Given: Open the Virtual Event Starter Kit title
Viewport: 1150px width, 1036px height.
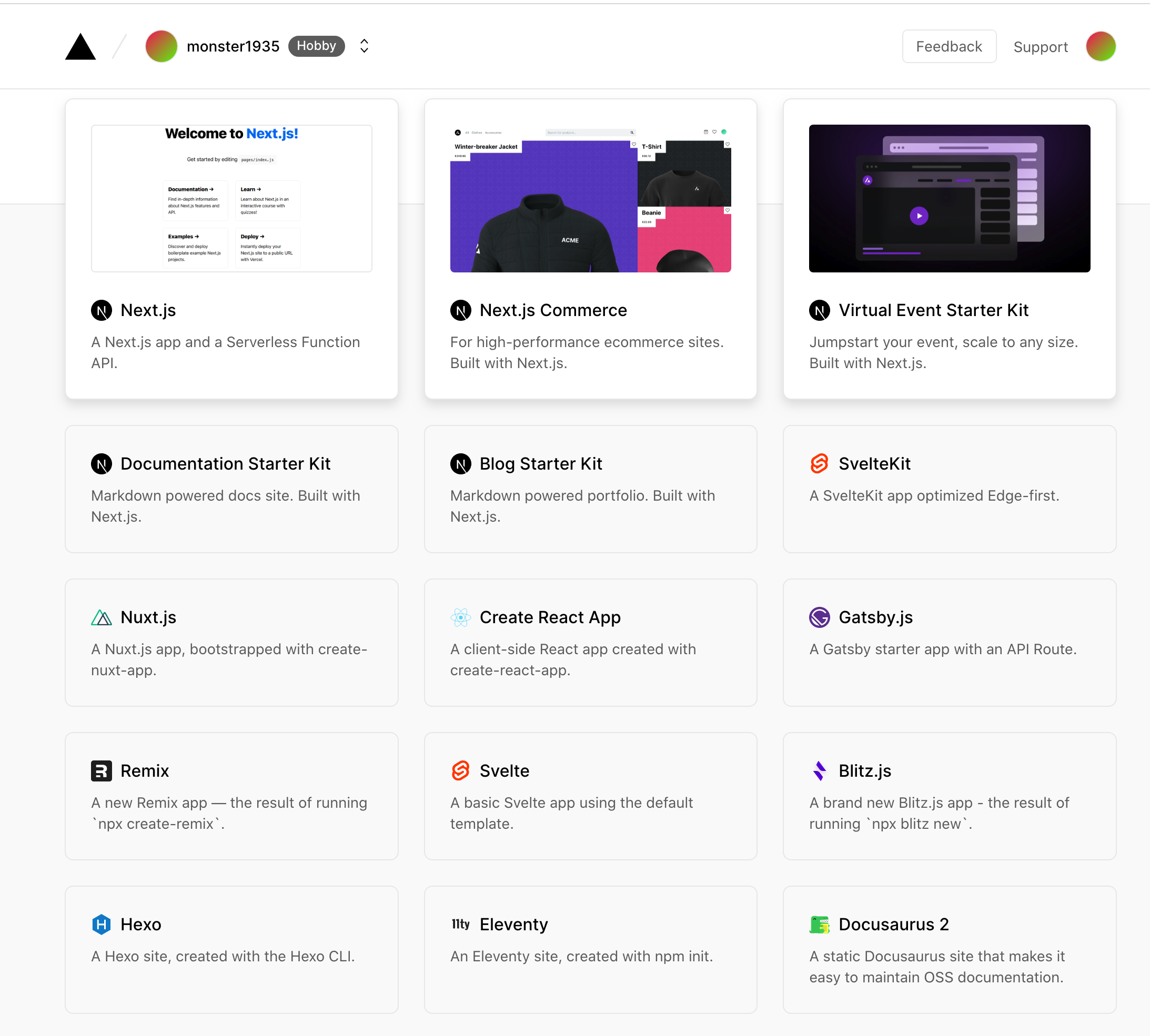Looking at the screenshot, I should pyautogui.click(x=934, y=310).
